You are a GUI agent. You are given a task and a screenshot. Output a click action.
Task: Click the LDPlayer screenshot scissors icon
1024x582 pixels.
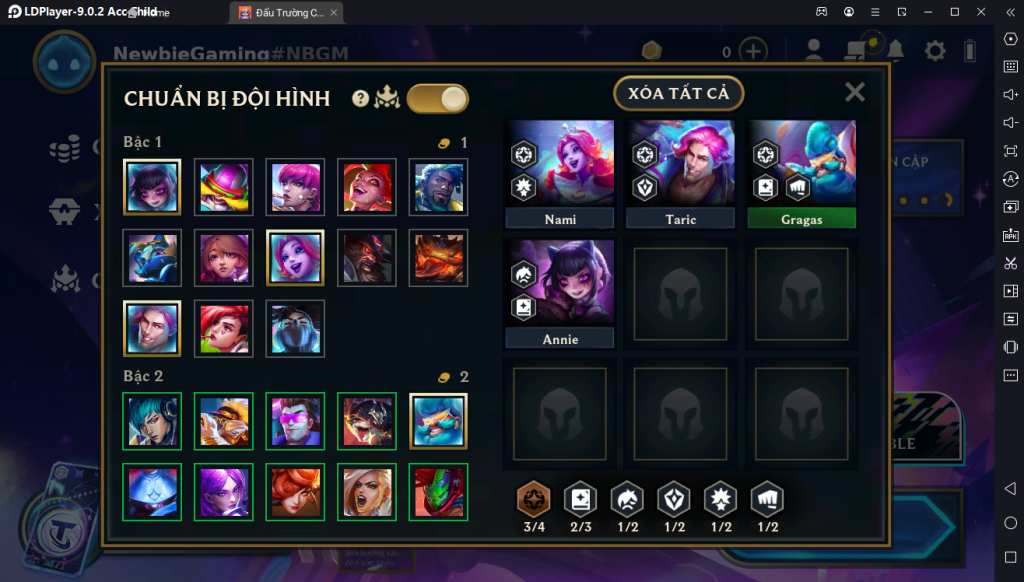pos(1010,263)
